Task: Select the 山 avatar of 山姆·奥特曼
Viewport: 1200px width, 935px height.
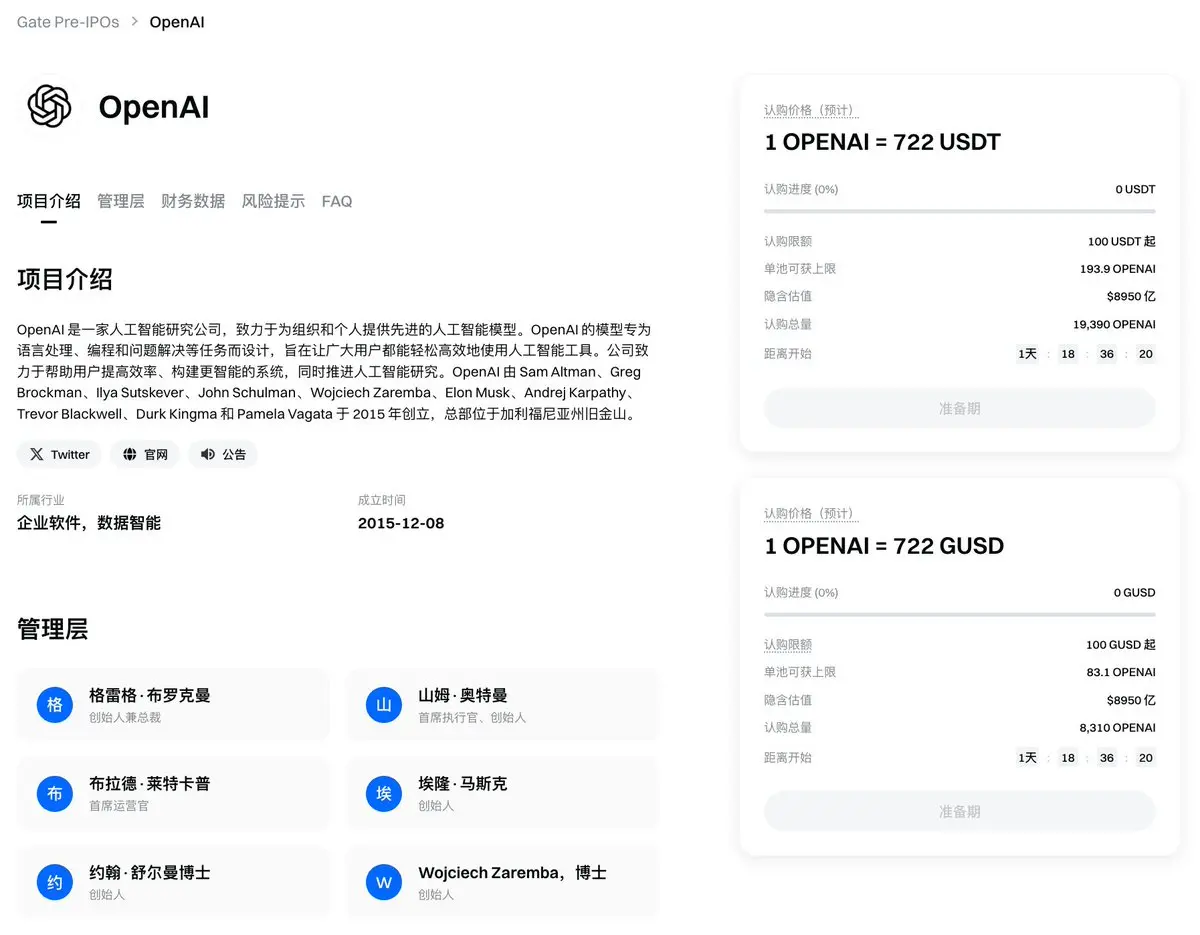Action: coord(384,705)
